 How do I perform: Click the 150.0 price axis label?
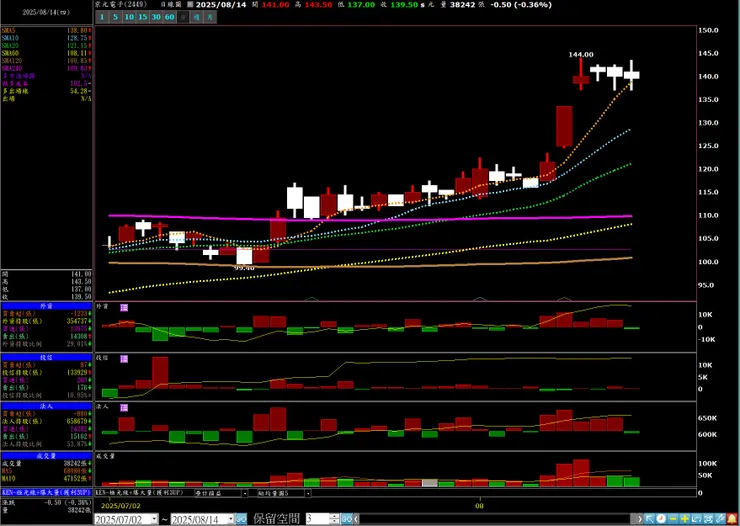pyautogui.click(x=708, y=30)
